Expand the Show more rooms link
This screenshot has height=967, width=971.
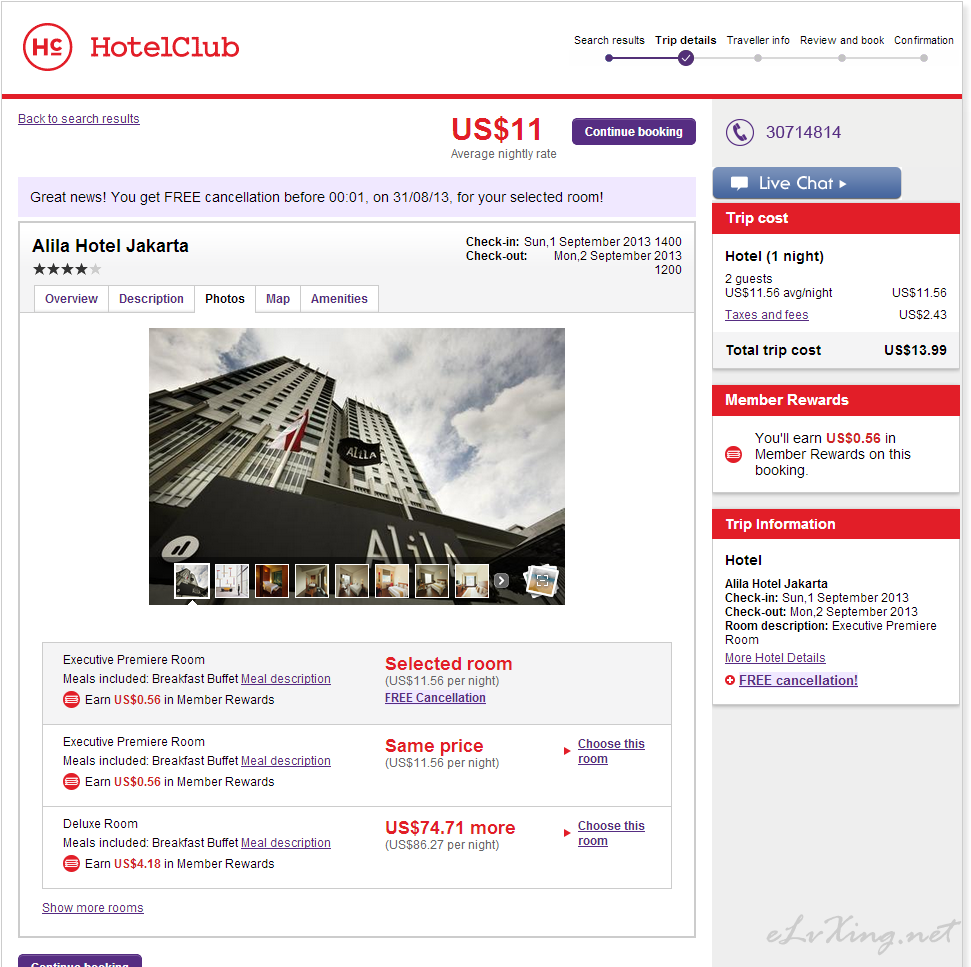coord(93,908)
